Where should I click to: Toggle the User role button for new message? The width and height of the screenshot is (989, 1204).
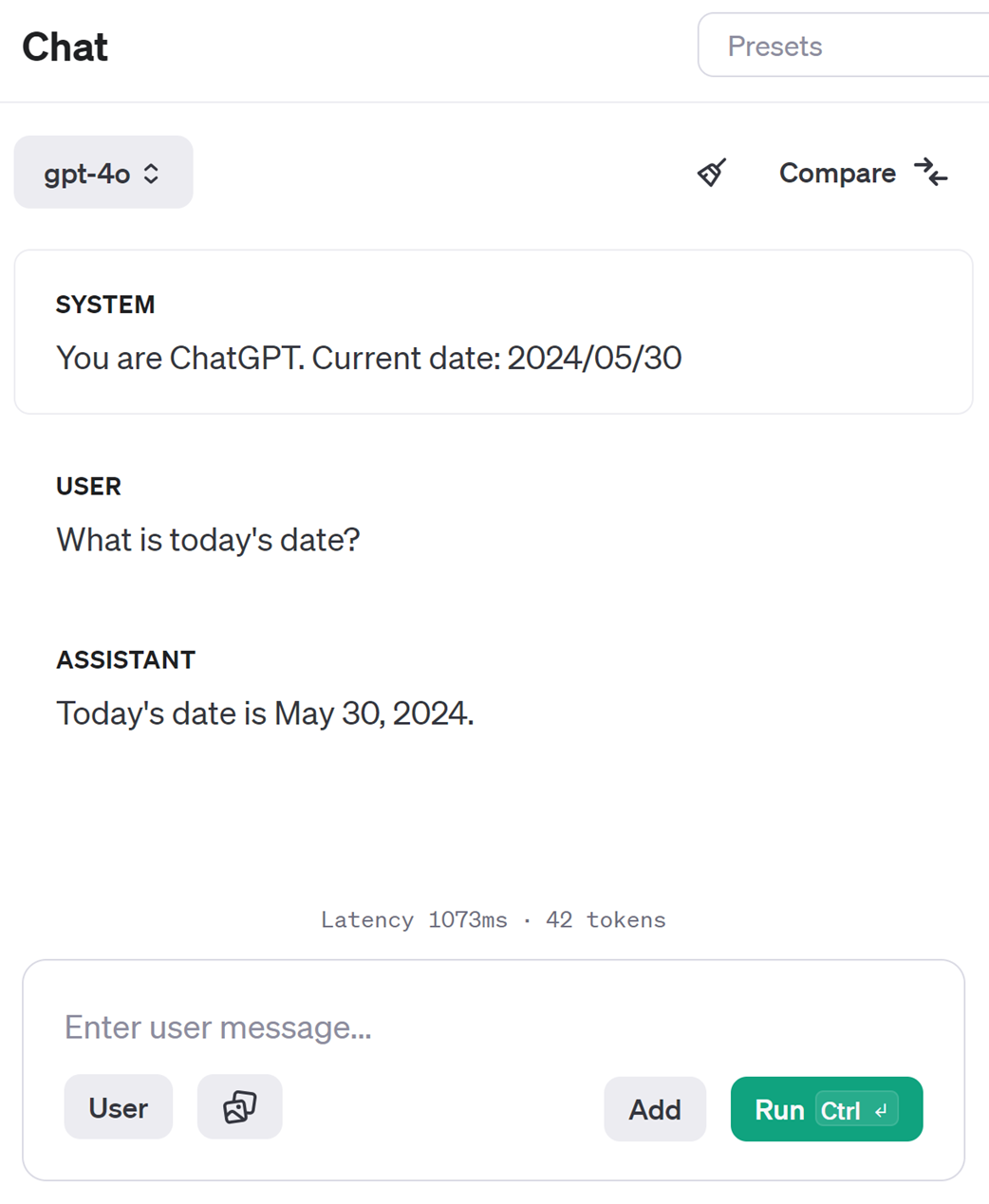[x=119, y=1107]
